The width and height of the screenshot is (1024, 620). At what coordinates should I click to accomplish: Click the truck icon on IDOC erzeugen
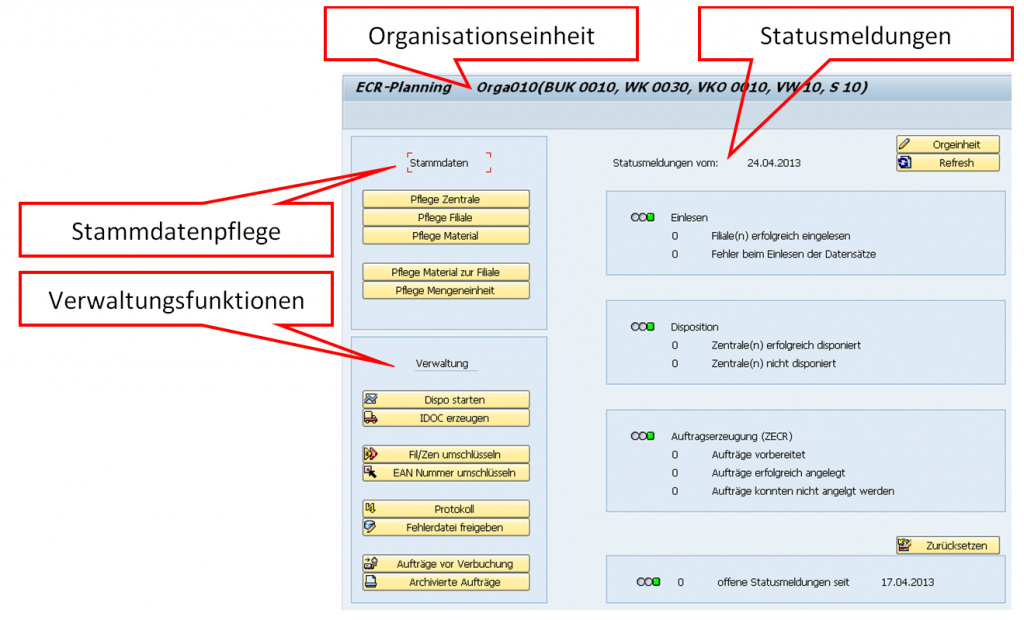click(x=373, y=417)
